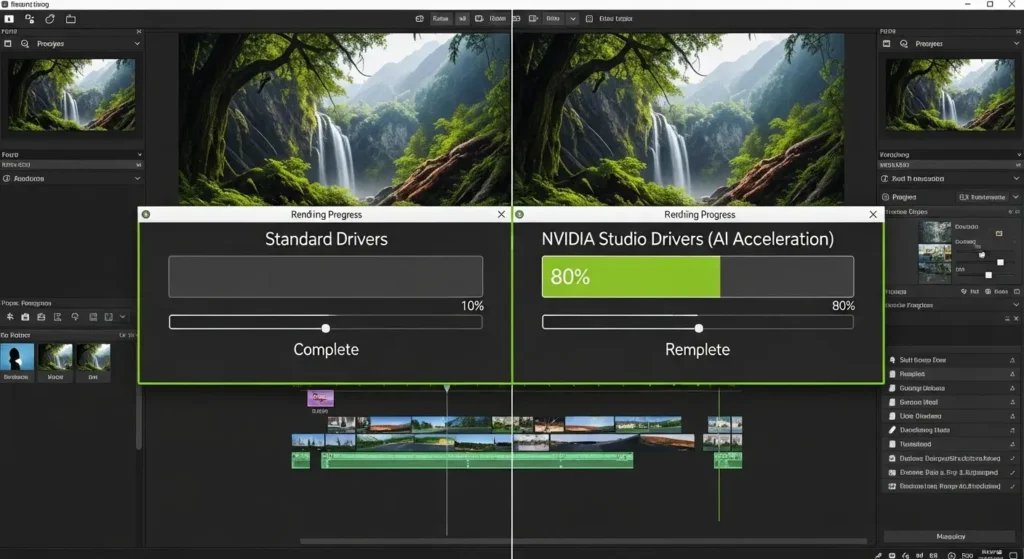Click the horizontal scrollbar below the timeline
Screen dimensions: 1024x559
pos(583,541)
